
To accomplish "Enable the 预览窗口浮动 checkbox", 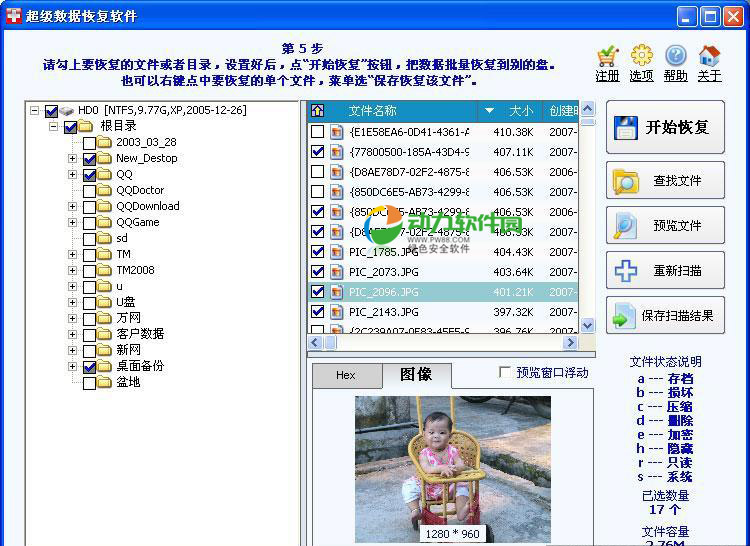I will pos(505,373).
